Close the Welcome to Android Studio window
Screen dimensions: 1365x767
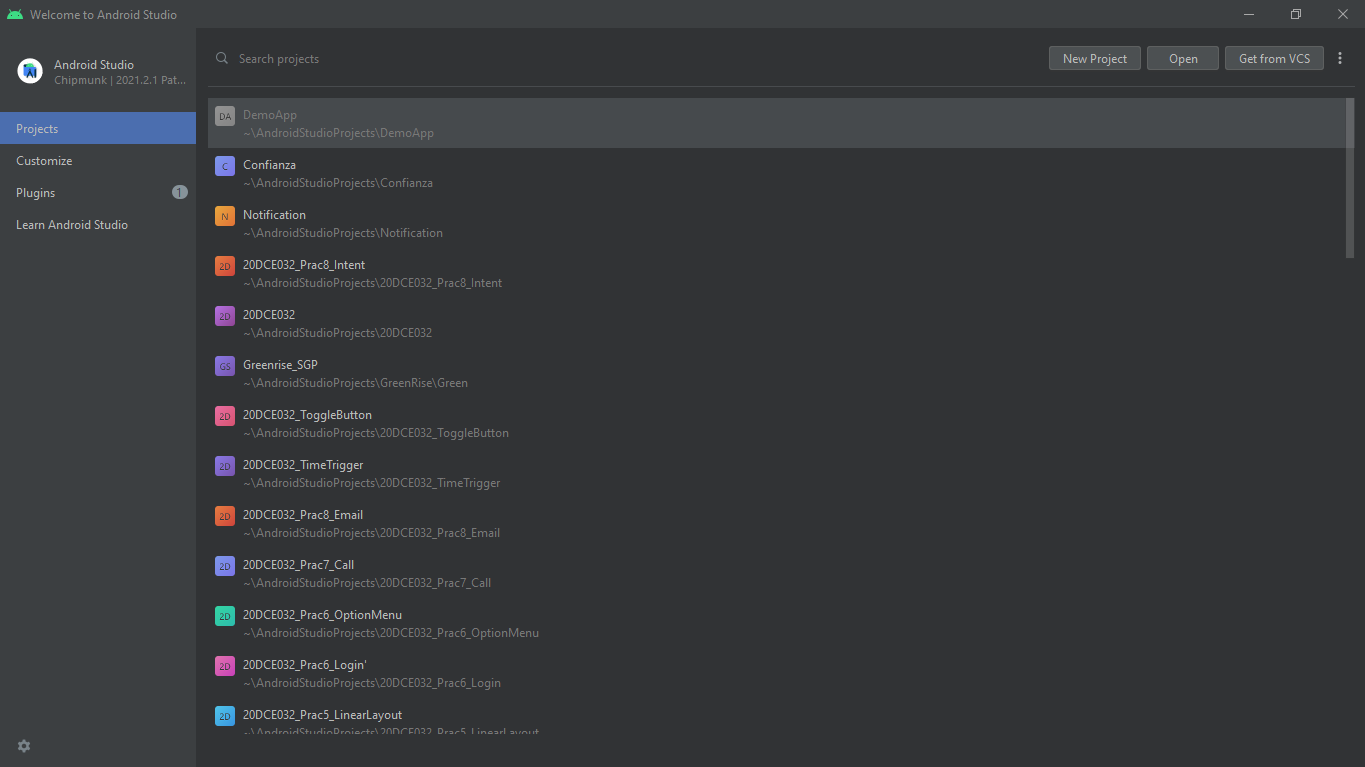[x=1342, y=14]
